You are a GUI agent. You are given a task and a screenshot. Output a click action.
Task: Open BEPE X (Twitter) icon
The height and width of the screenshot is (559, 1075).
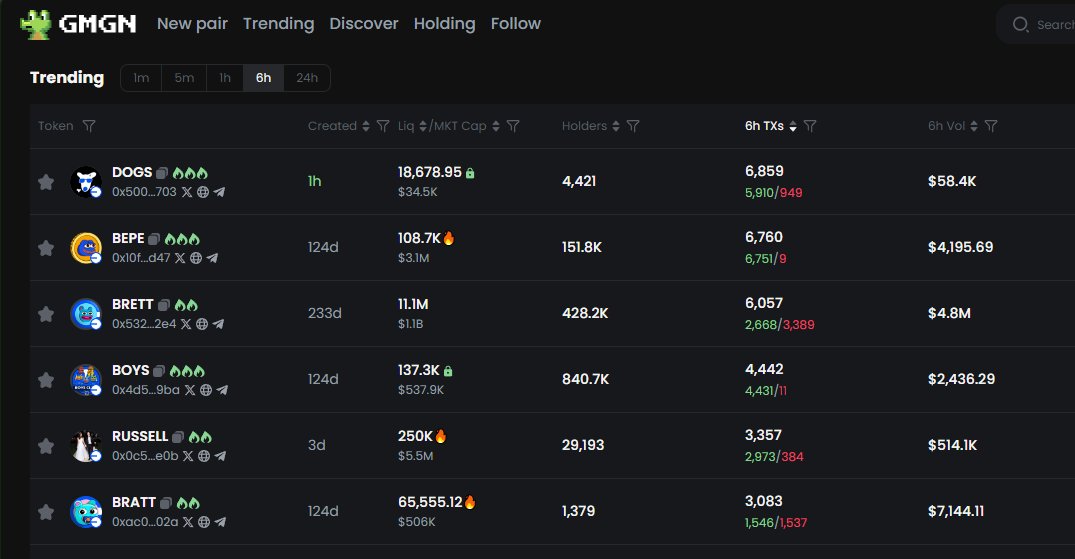(x=180, y=258)
